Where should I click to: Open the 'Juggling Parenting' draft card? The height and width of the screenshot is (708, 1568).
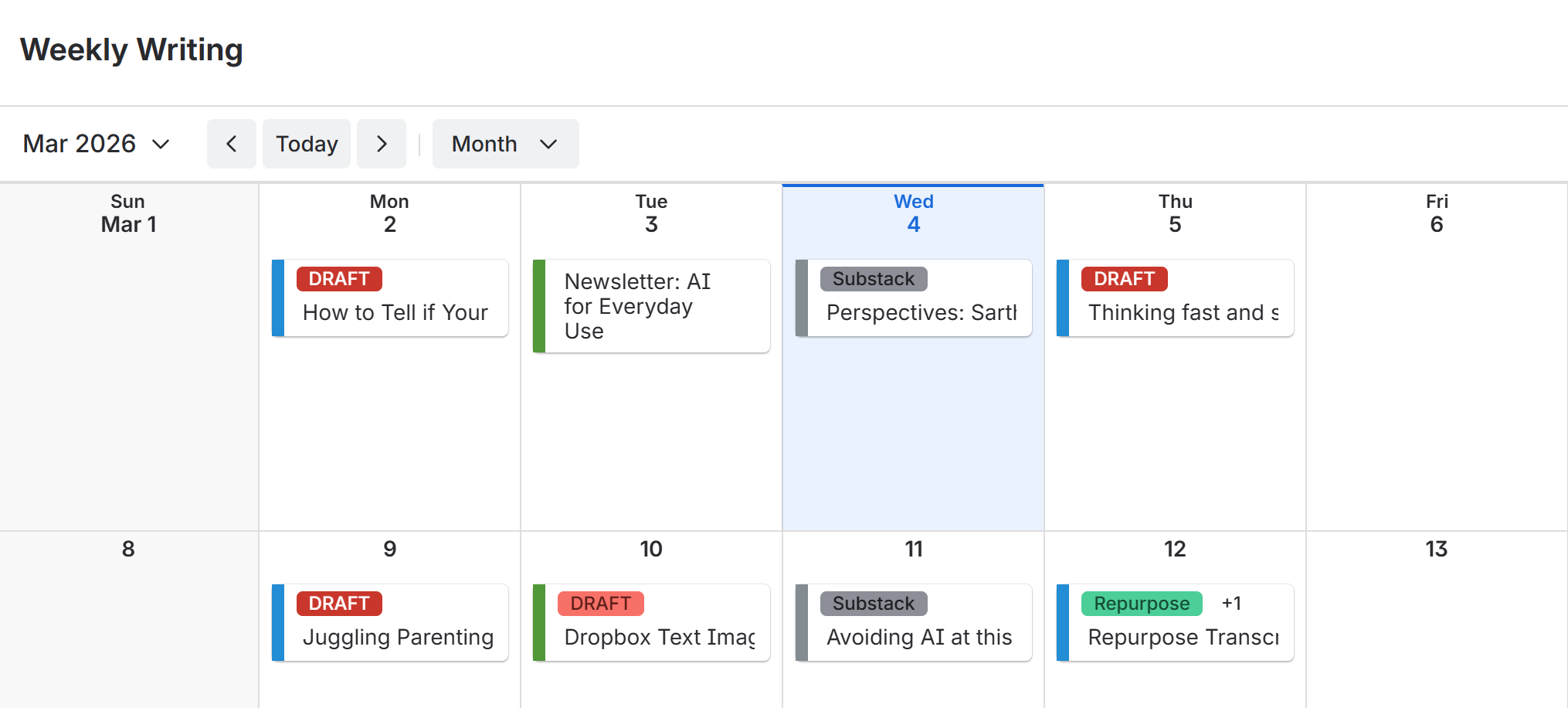[399, 637]
